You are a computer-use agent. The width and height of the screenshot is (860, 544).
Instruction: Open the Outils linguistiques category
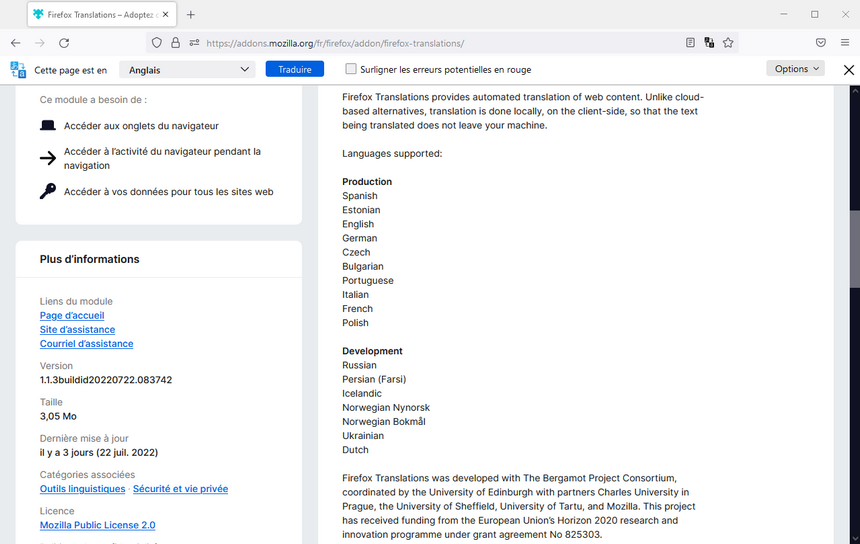82,489
